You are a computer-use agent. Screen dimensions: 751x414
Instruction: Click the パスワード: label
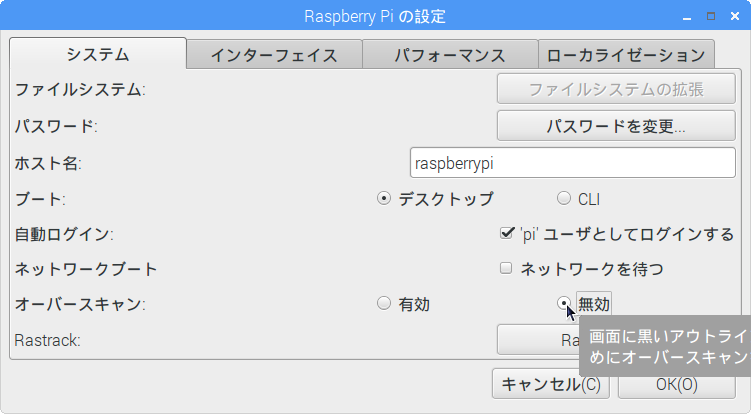(56, 126)
